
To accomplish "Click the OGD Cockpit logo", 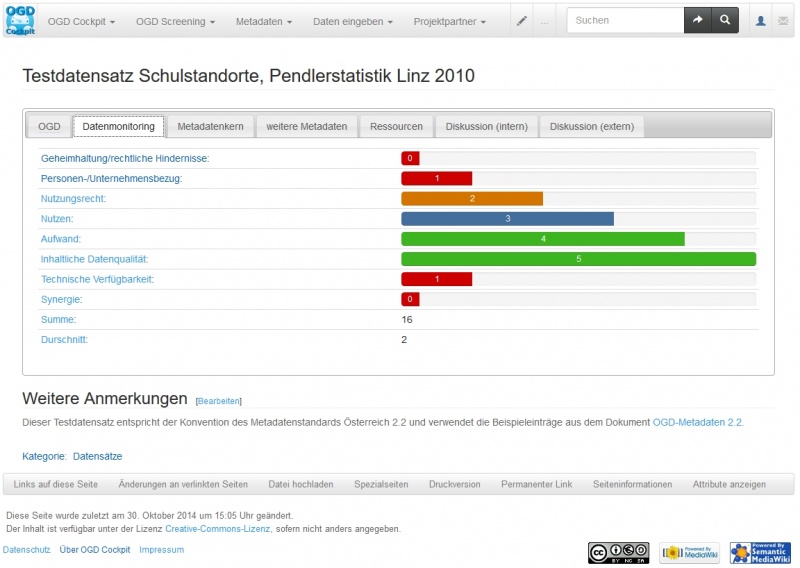I will (20, 20).
